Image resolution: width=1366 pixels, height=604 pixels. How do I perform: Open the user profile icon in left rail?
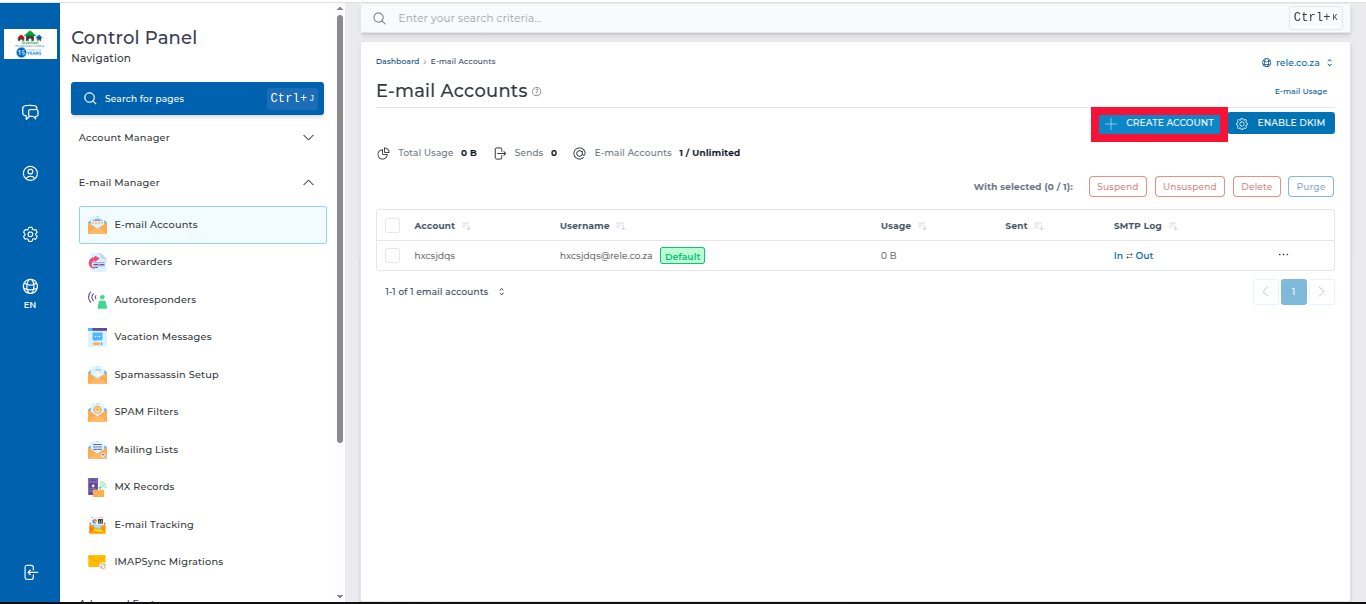point(30,173)
